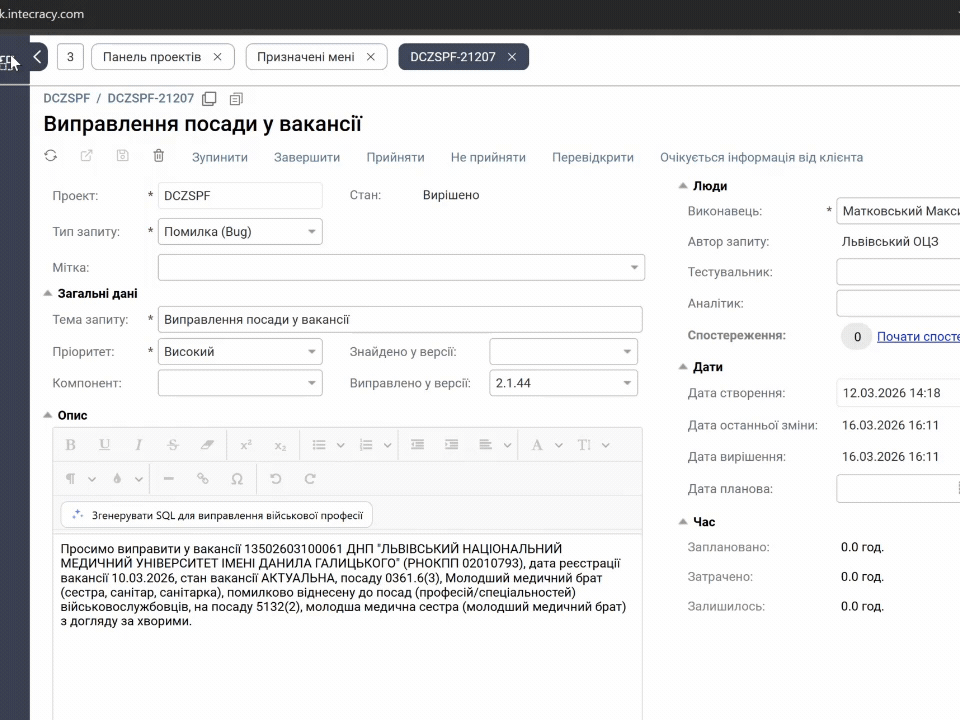
Task: Click the text alignment icon
Action: point(486,445)
